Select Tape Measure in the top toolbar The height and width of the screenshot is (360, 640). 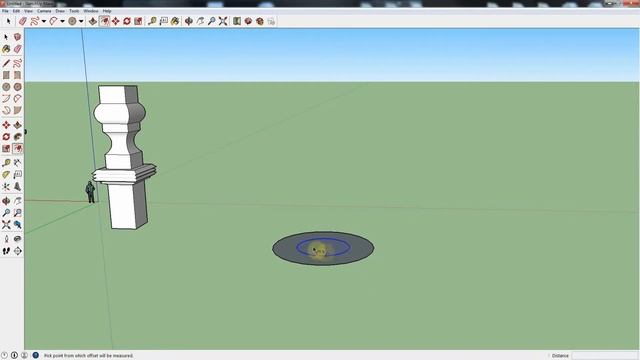point(152,21)
